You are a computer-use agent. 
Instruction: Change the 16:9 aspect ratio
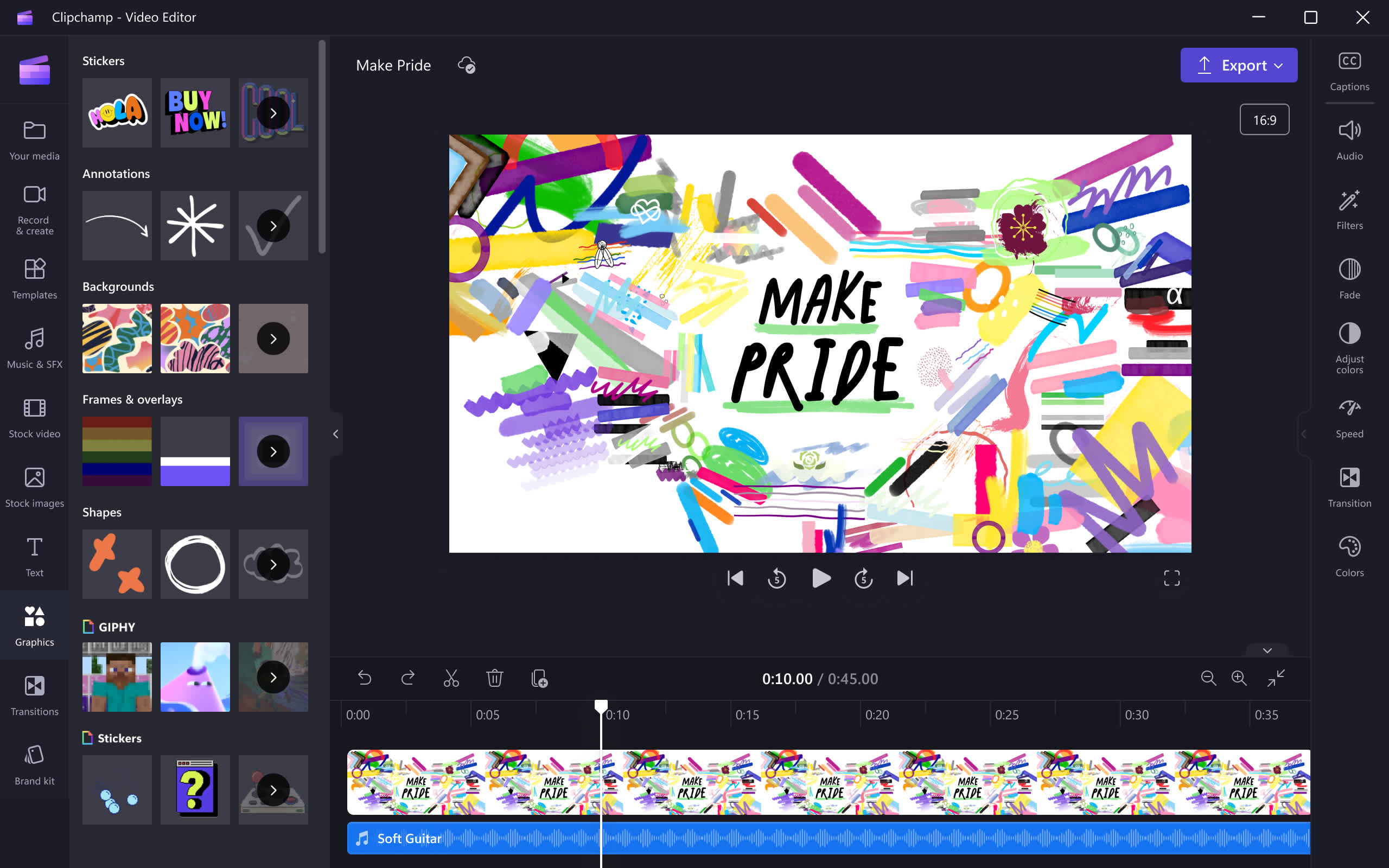click(x=1264, y=120)
